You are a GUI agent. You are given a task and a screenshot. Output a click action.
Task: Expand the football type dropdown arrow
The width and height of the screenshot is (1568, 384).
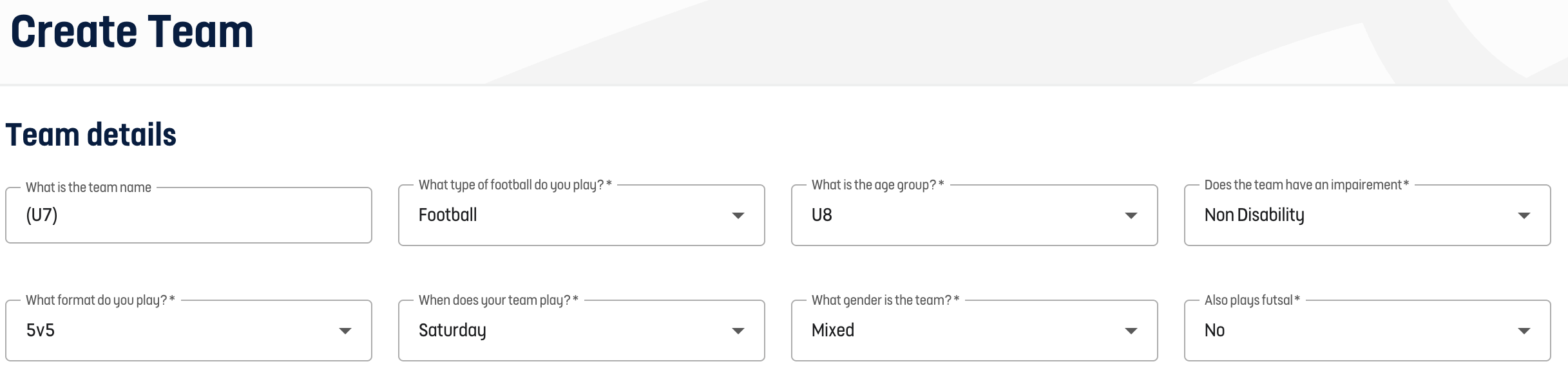[x=738, y=216]
